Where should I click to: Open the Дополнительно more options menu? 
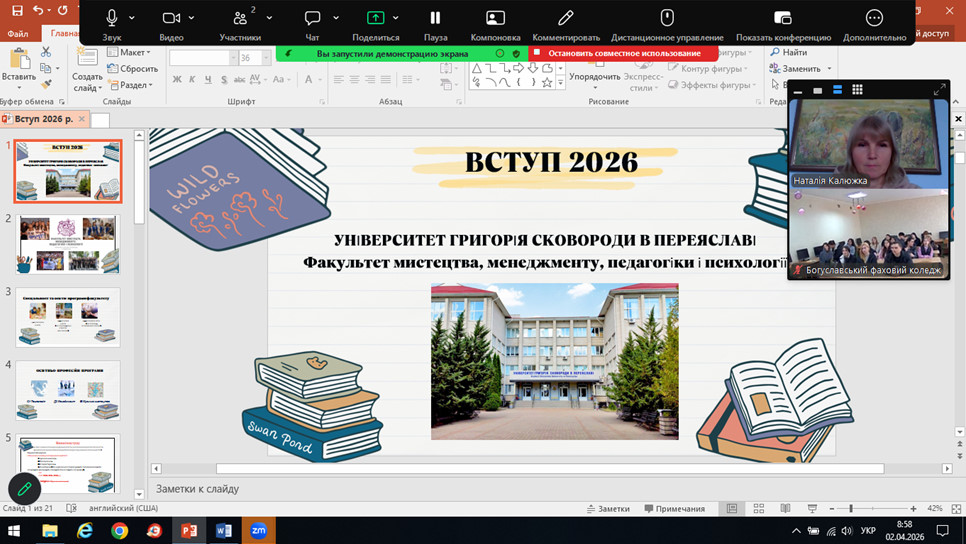[874, 18]
